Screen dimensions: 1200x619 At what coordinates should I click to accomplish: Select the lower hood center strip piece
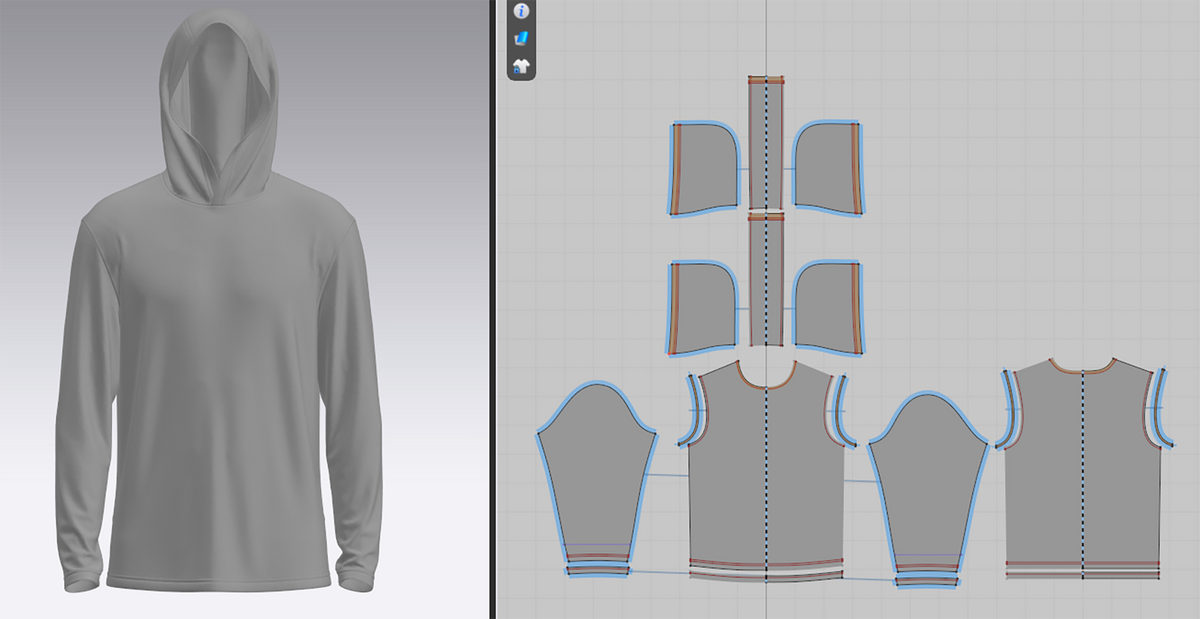pos(766,279)
